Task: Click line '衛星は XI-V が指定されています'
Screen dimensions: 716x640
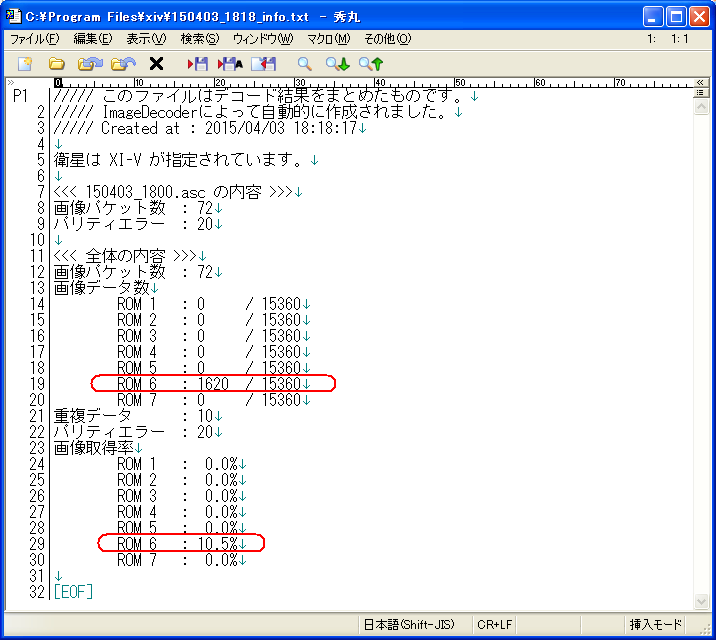Action: [x=186, y=160]
